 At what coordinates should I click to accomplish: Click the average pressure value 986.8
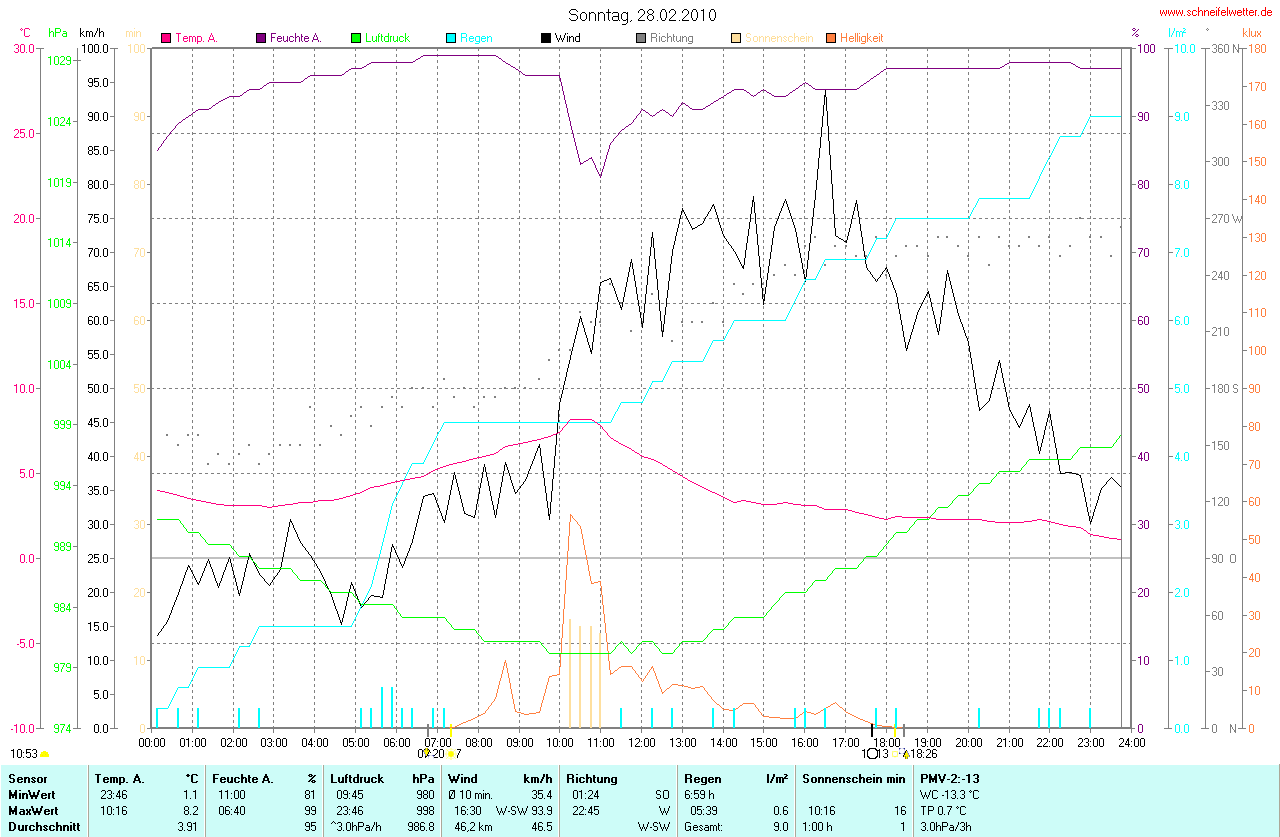[x=421, y=827]
